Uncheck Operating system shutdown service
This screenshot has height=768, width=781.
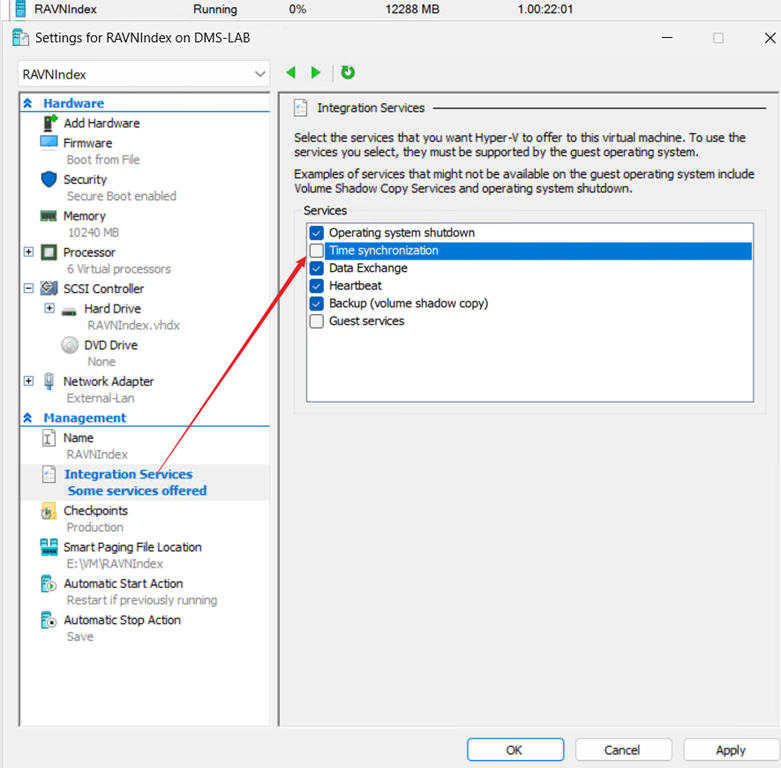[x=316, y=233]
